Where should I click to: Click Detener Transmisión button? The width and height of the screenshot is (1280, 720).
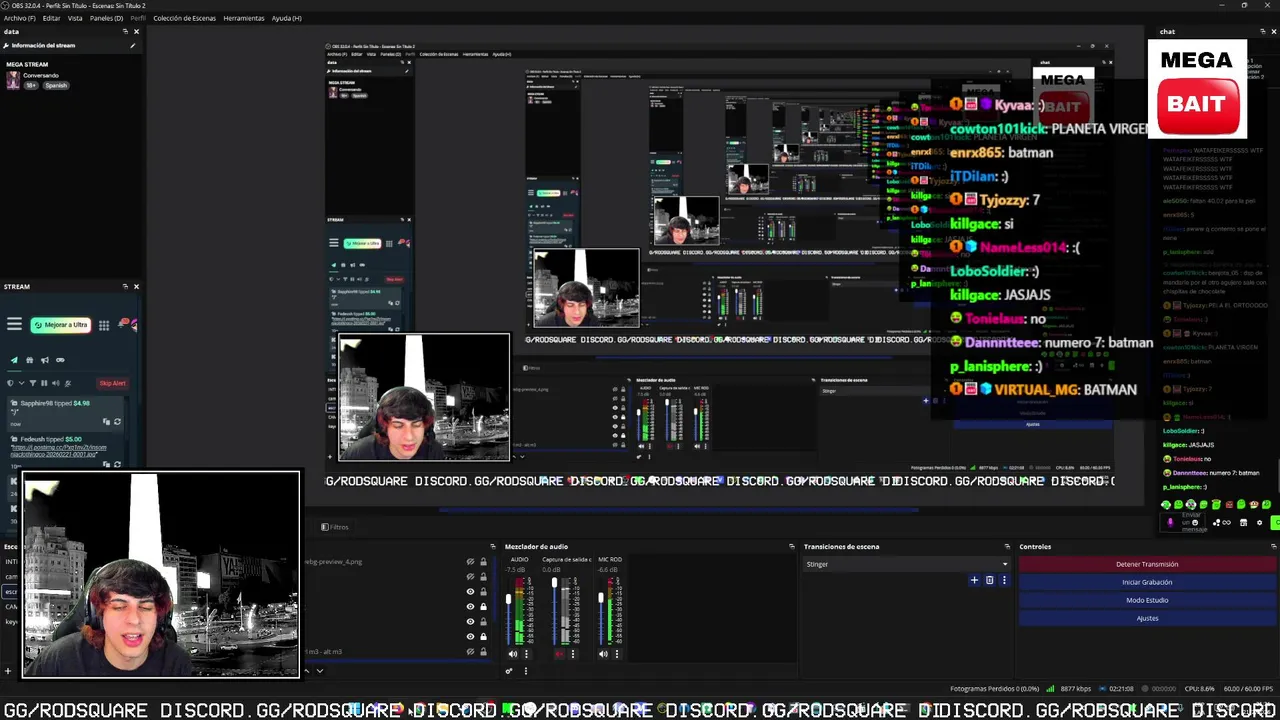pyautogui.click(x=1147, y=564)
